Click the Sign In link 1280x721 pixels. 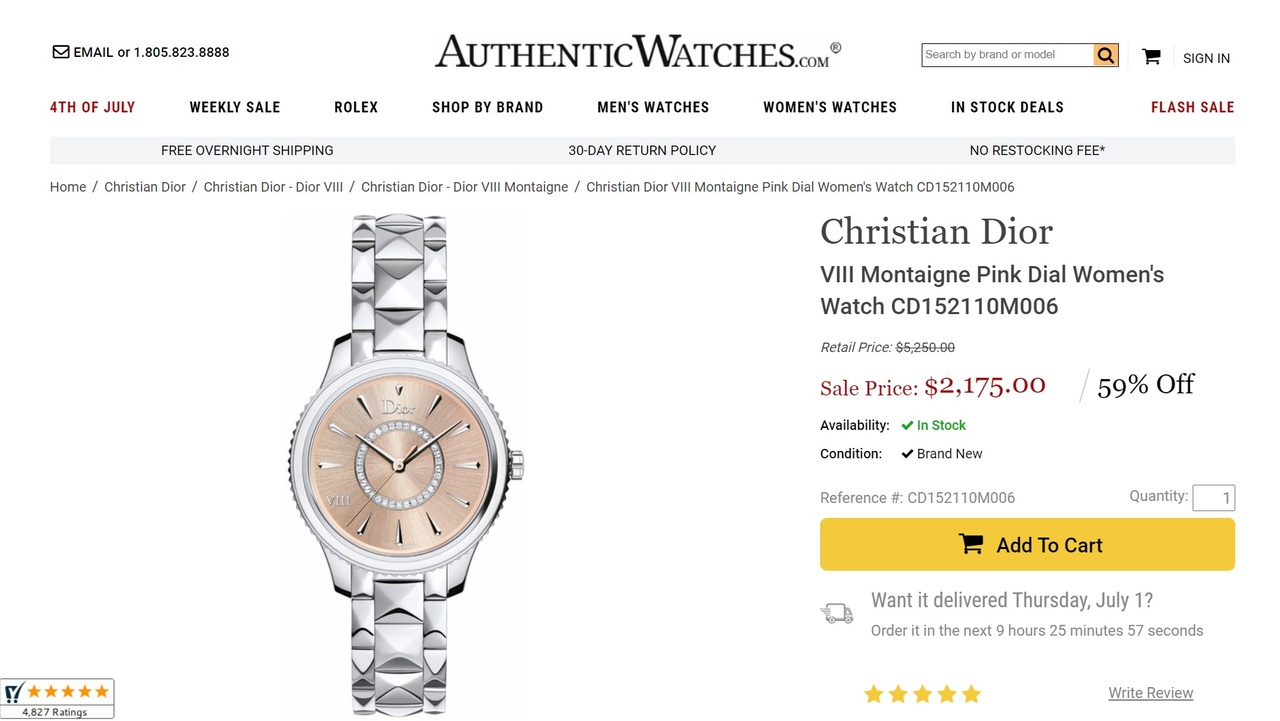pos(1206,58)
